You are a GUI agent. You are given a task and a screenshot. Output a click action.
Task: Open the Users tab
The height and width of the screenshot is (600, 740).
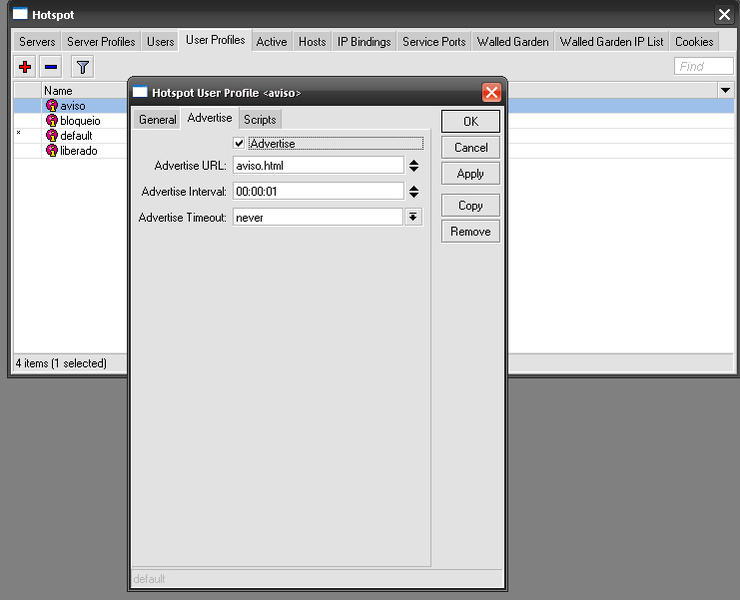click(160, 42)
